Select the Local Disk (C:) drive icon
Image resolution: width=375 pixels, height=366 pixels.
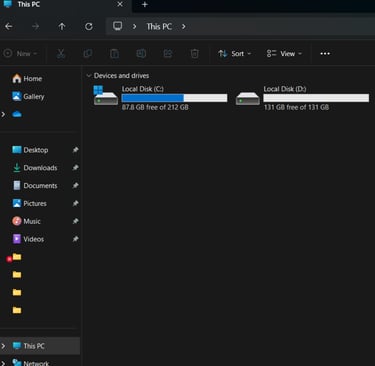coord(105,96)
